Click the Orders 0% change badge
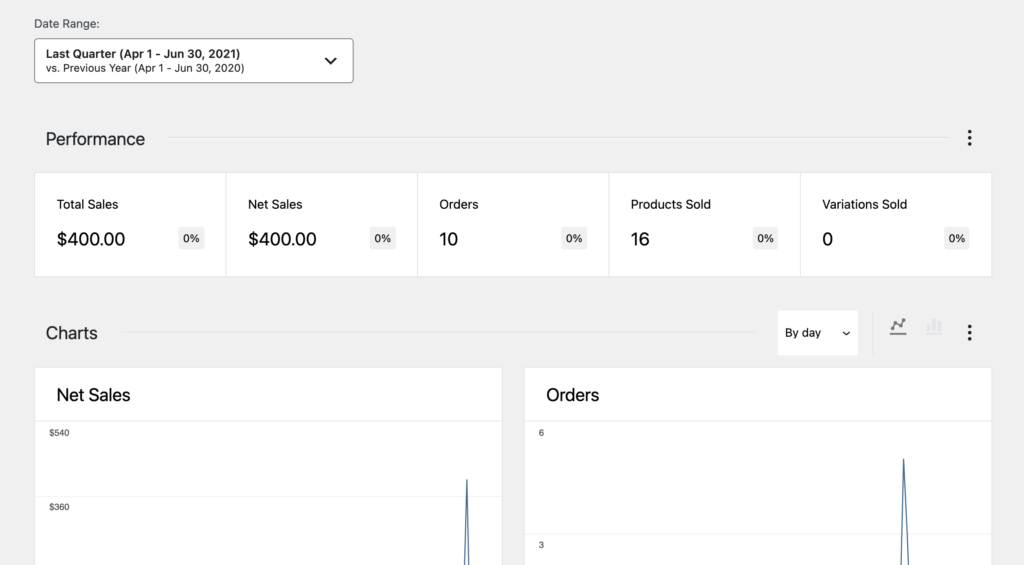Viewport: 1024px width, 565px height. click(x=574, y=239)
